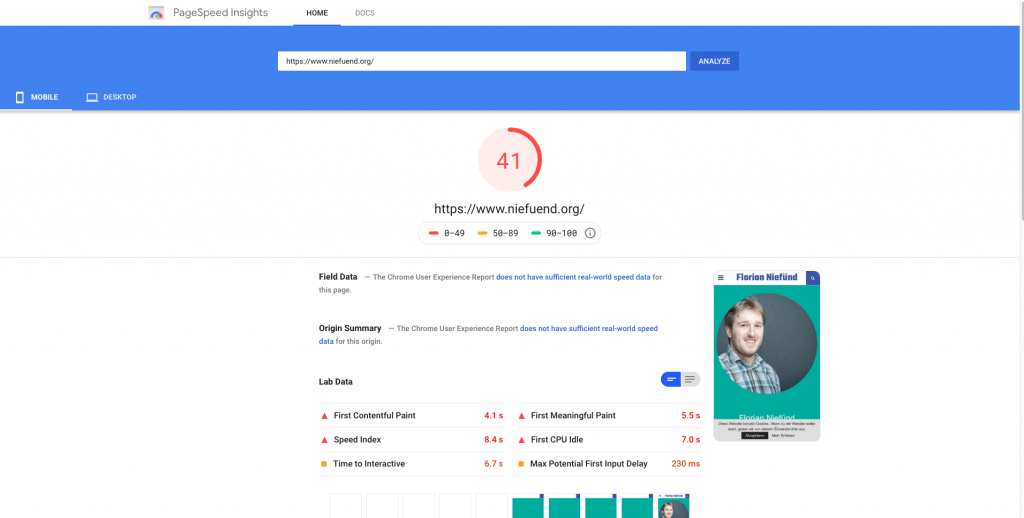This screenshot has height=518, width=1024.
Task: Click the red 0-49 legend swatch
Action: [434, 233]
